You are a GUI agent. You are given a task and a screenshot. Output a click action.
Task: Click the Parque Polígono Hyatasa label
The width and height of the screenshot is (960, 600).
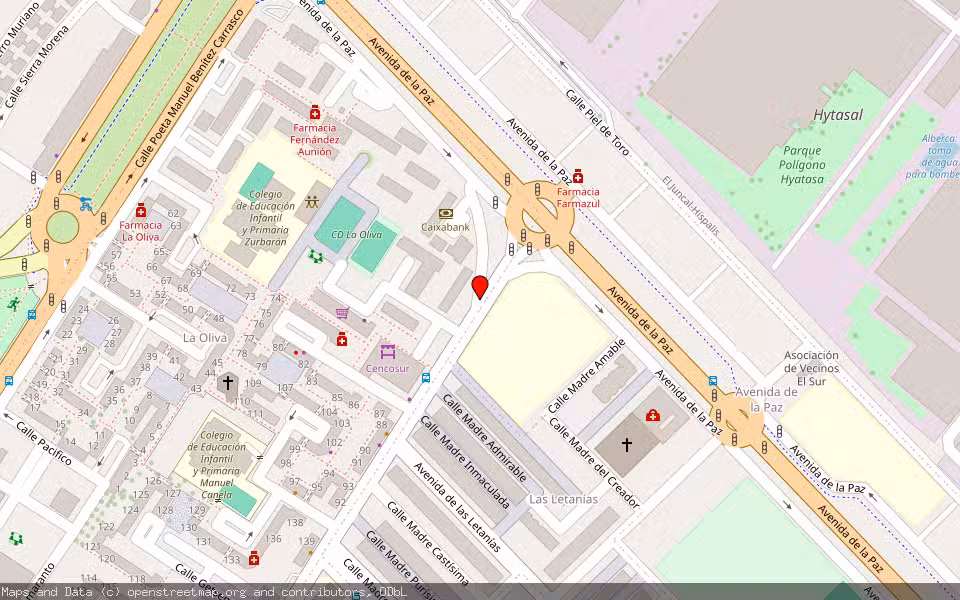tap(802, 165)
